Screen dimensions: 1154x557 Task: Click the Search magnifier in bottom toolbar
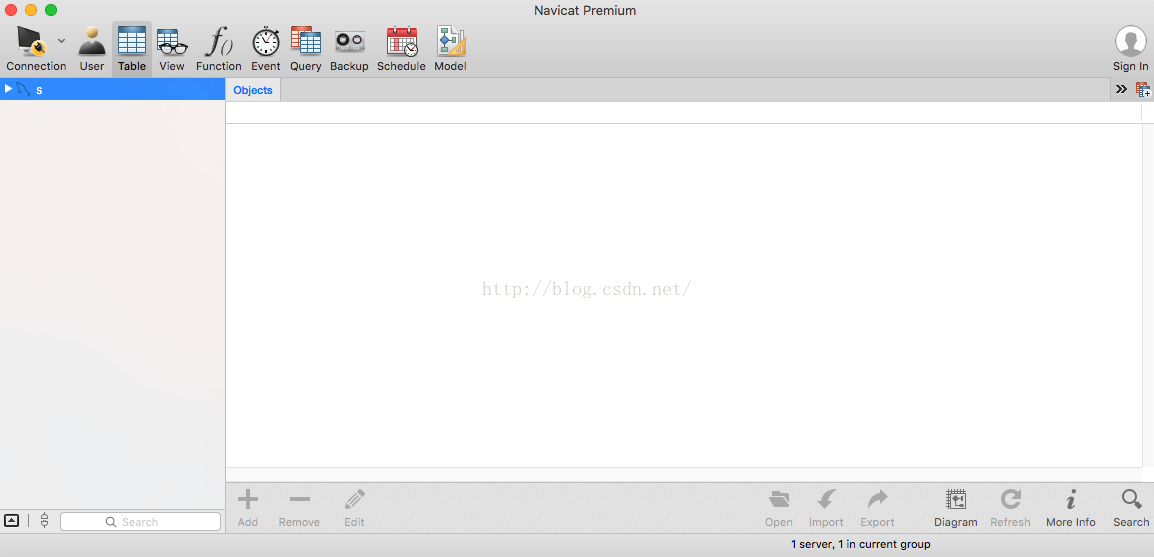1131,508
